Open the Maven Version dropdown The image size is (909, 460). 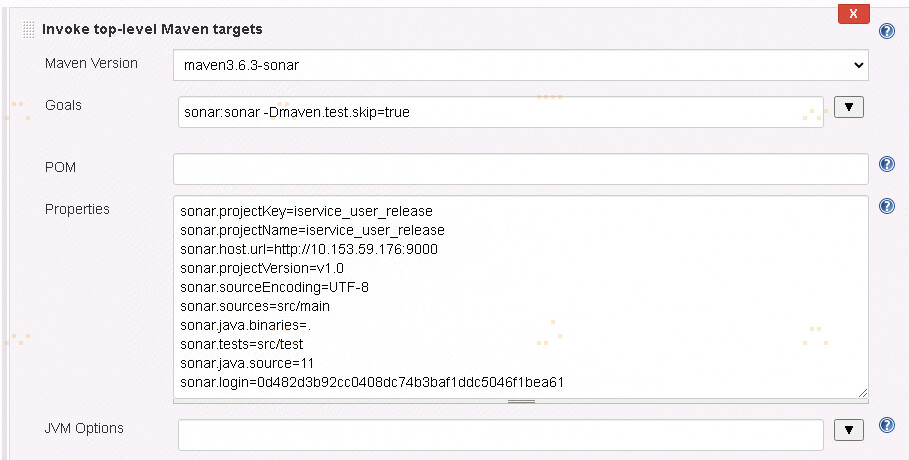click(521, 65)
